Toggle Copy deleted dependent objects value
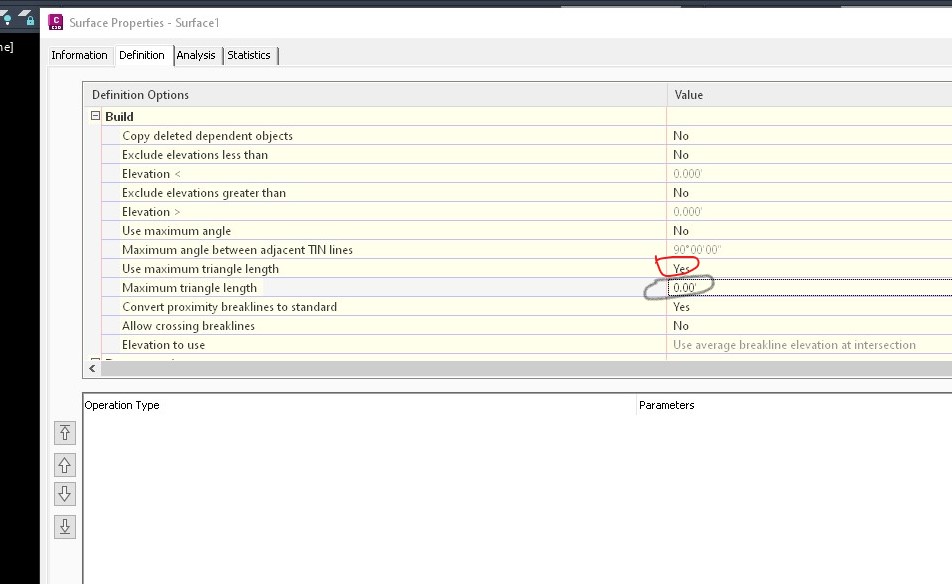Viewport: 952px width, 584px height. tap(700, 135)
